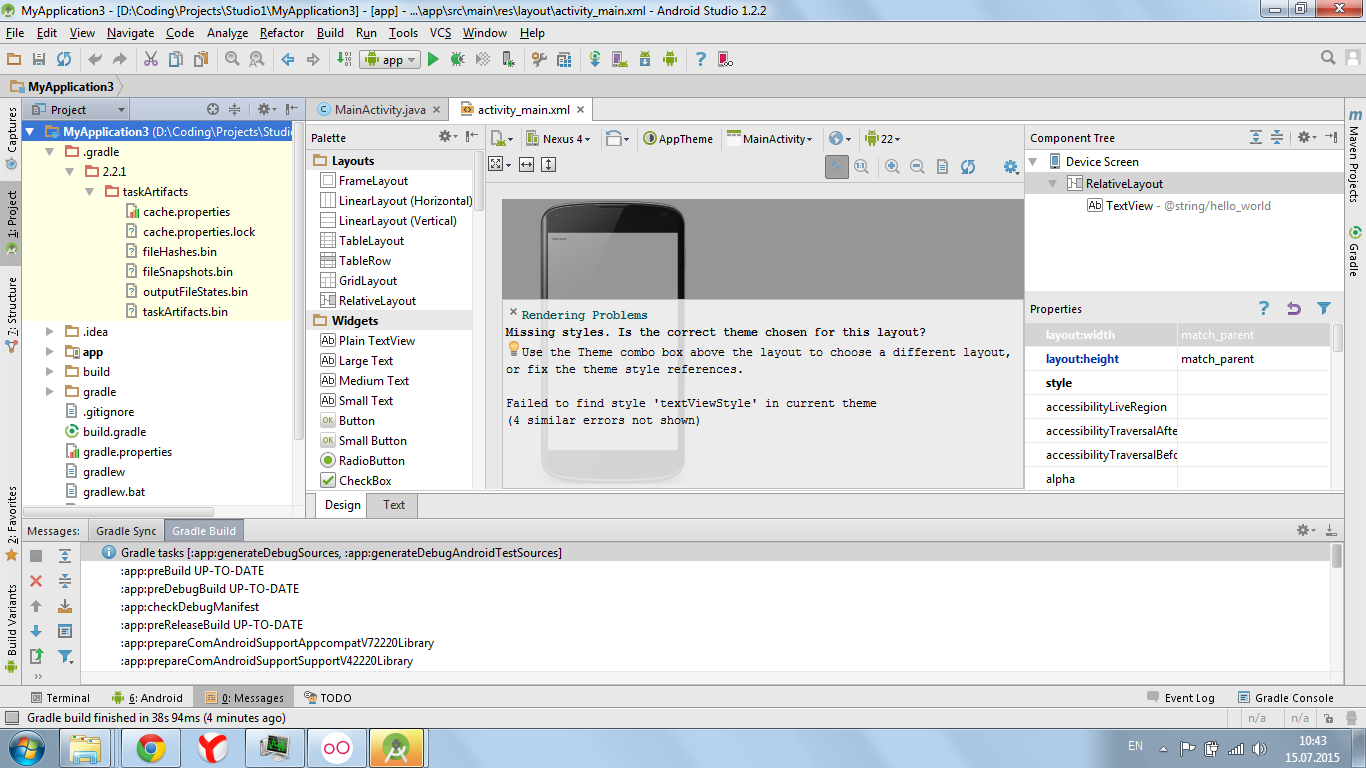The height and width of the screenshot is (768, 1366).
Task: Click the Chrome taskbar icon
Action: [x=151, y=748]
